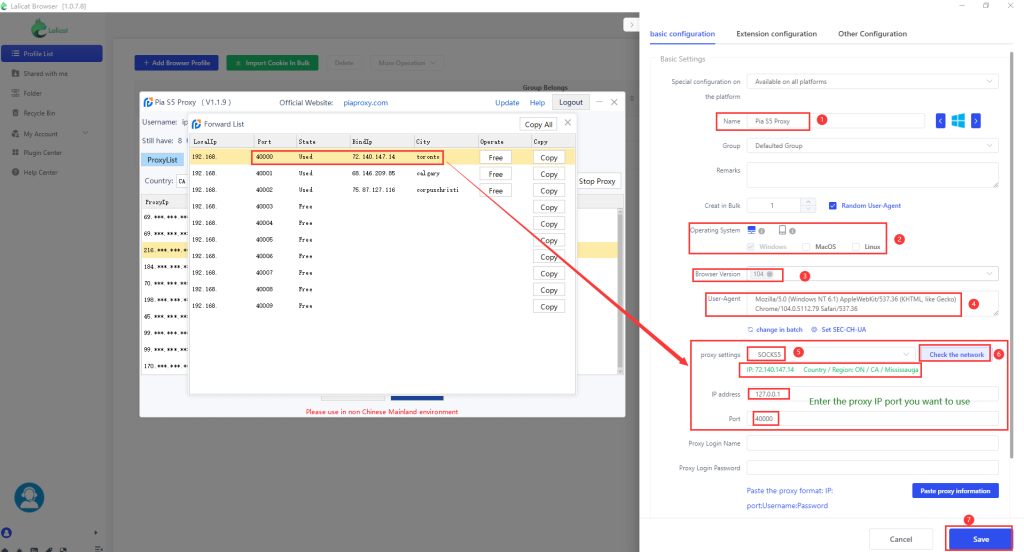Image resolution: width=1024 pixels, height=552 pixels.
Task: Click Logout button in Pia S5 Proxy
Action: pyautogui.click(x=571, y=103)
